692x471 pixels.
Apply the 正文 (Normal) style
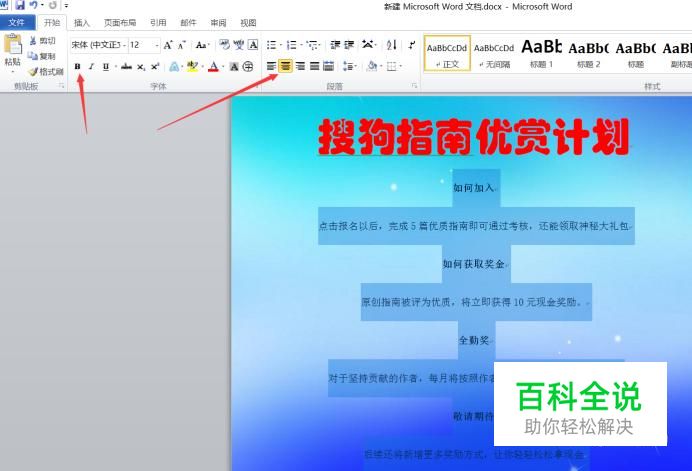point(447,53)
